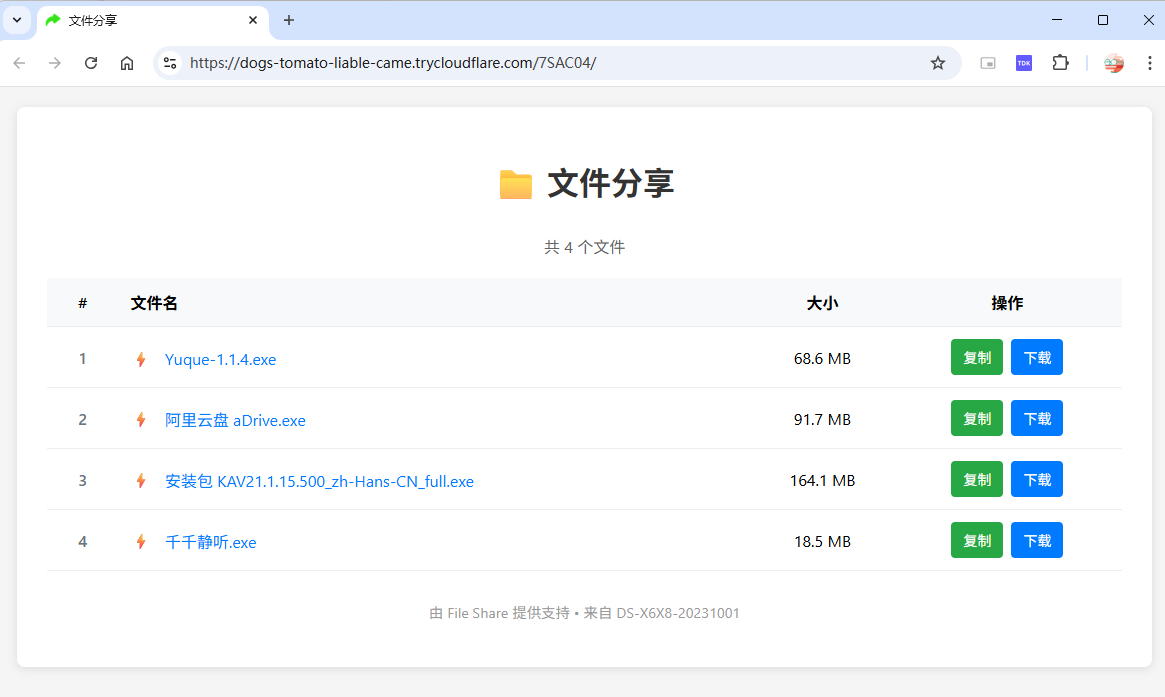Open the Chrome three-dot menu
The height and width of the screenshot is (697, 1165).
(x=1147, y=63)
